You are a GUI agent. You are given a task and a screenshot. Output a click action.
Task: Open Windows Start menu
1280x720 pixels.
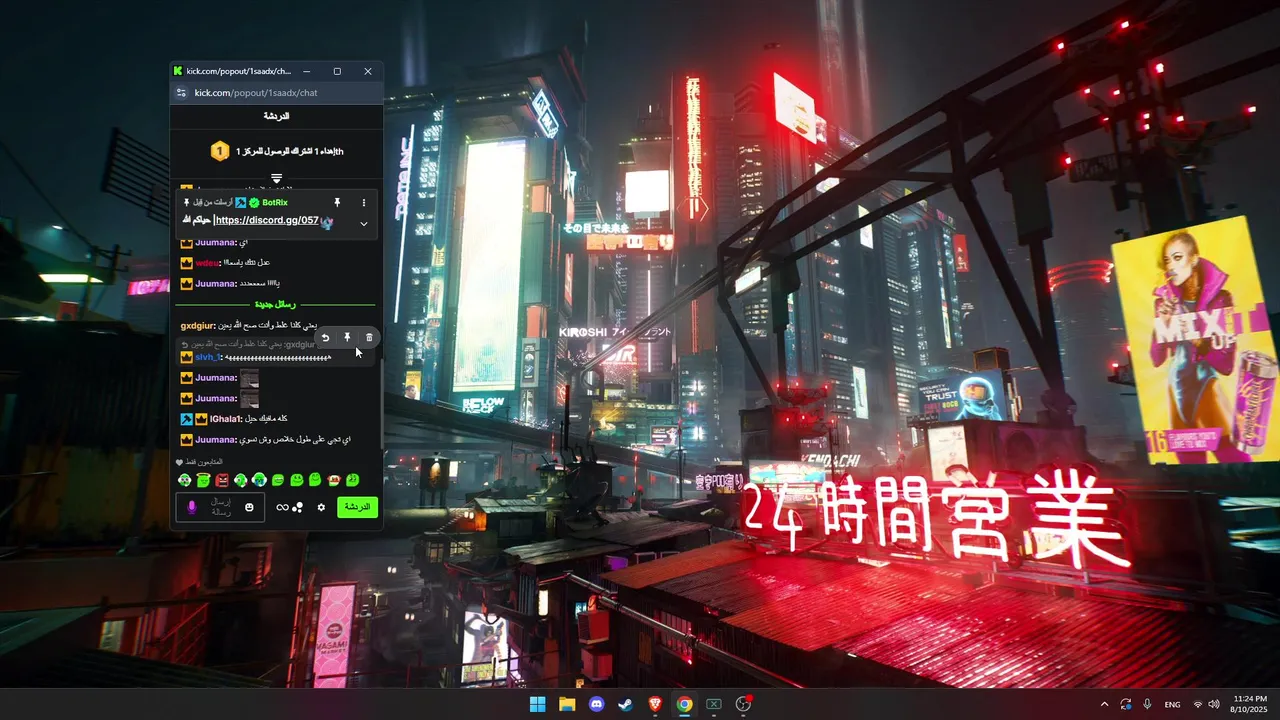click(x=538, y=704)
